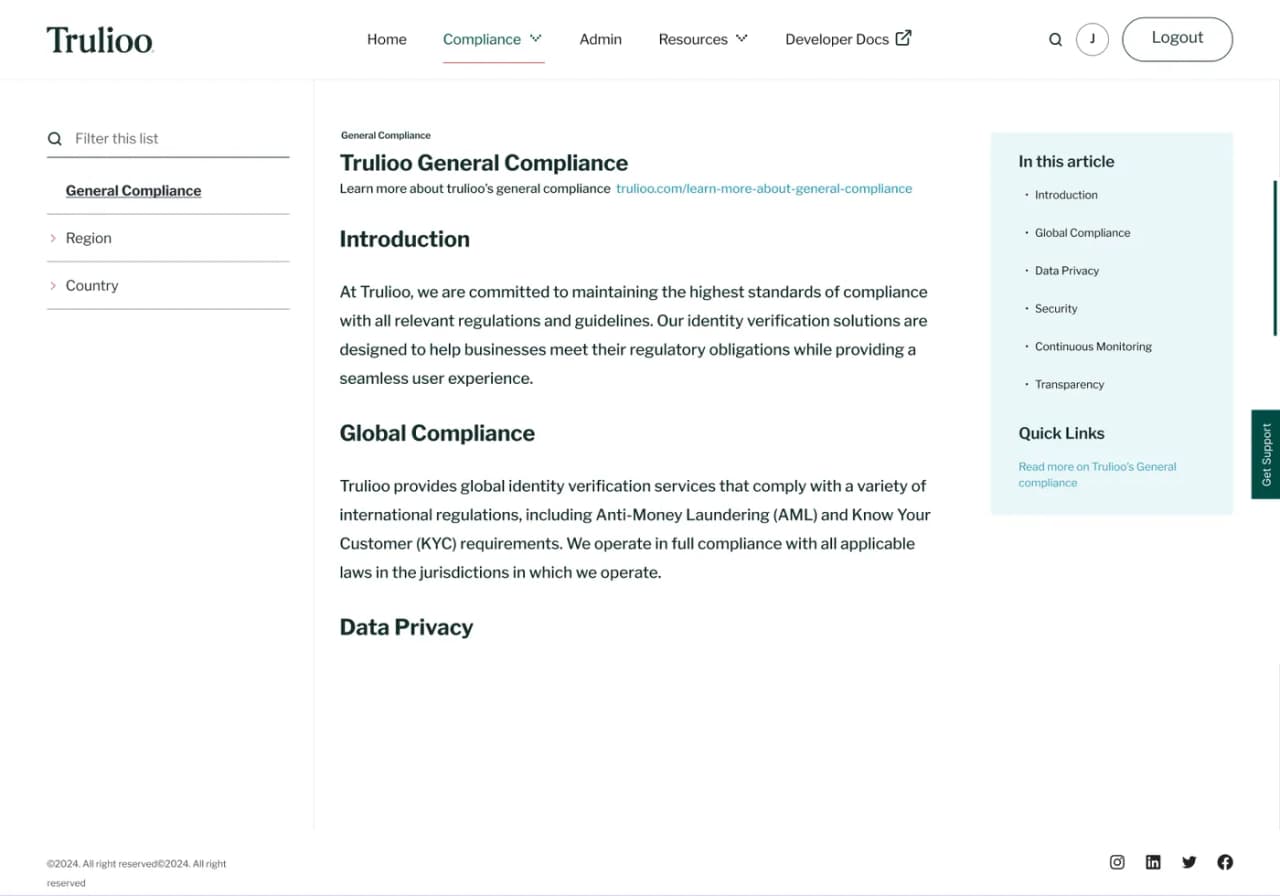Click the Logout button

click(1177, 39)
